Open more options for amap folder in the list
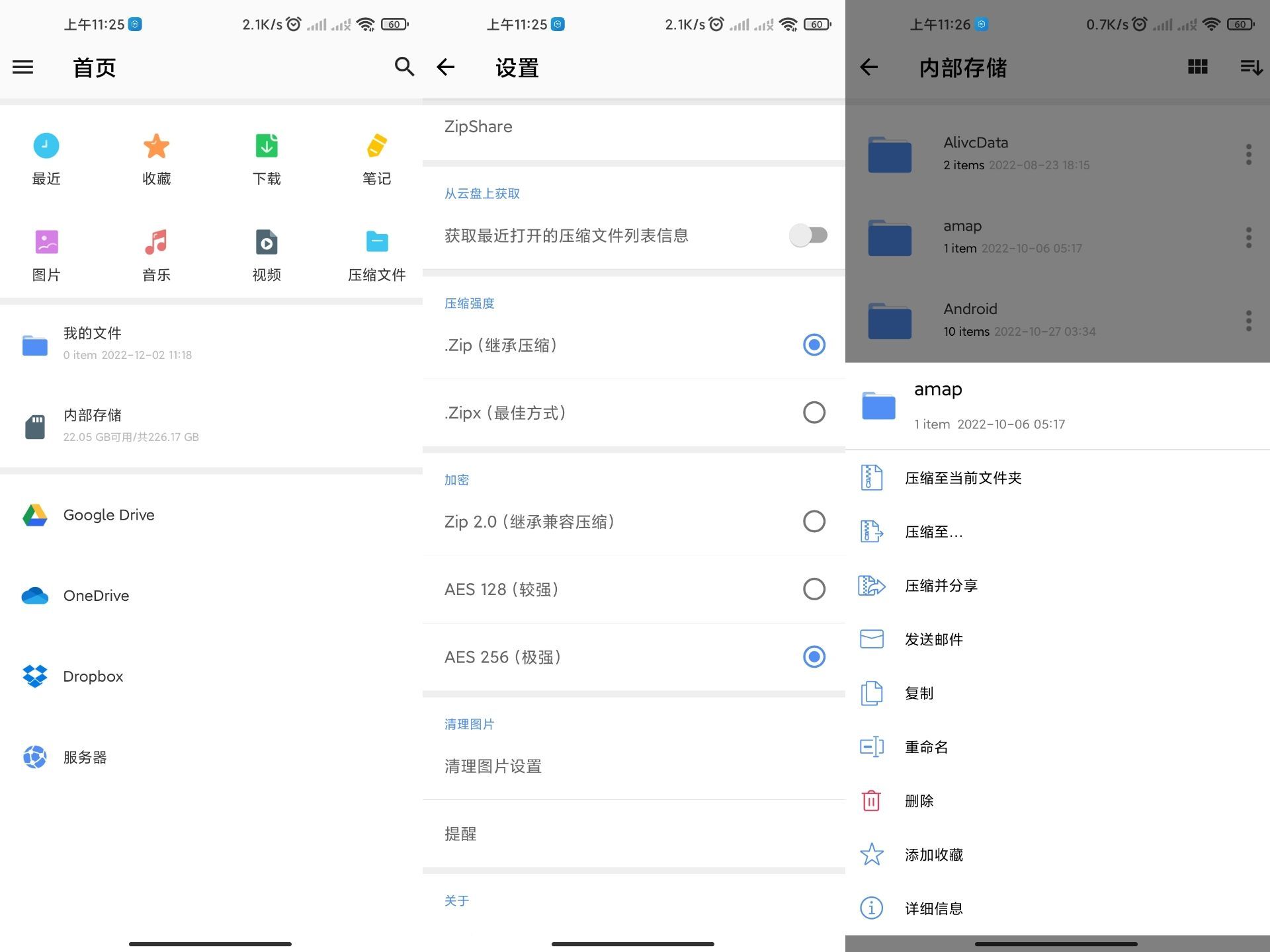 [1249, 237]
